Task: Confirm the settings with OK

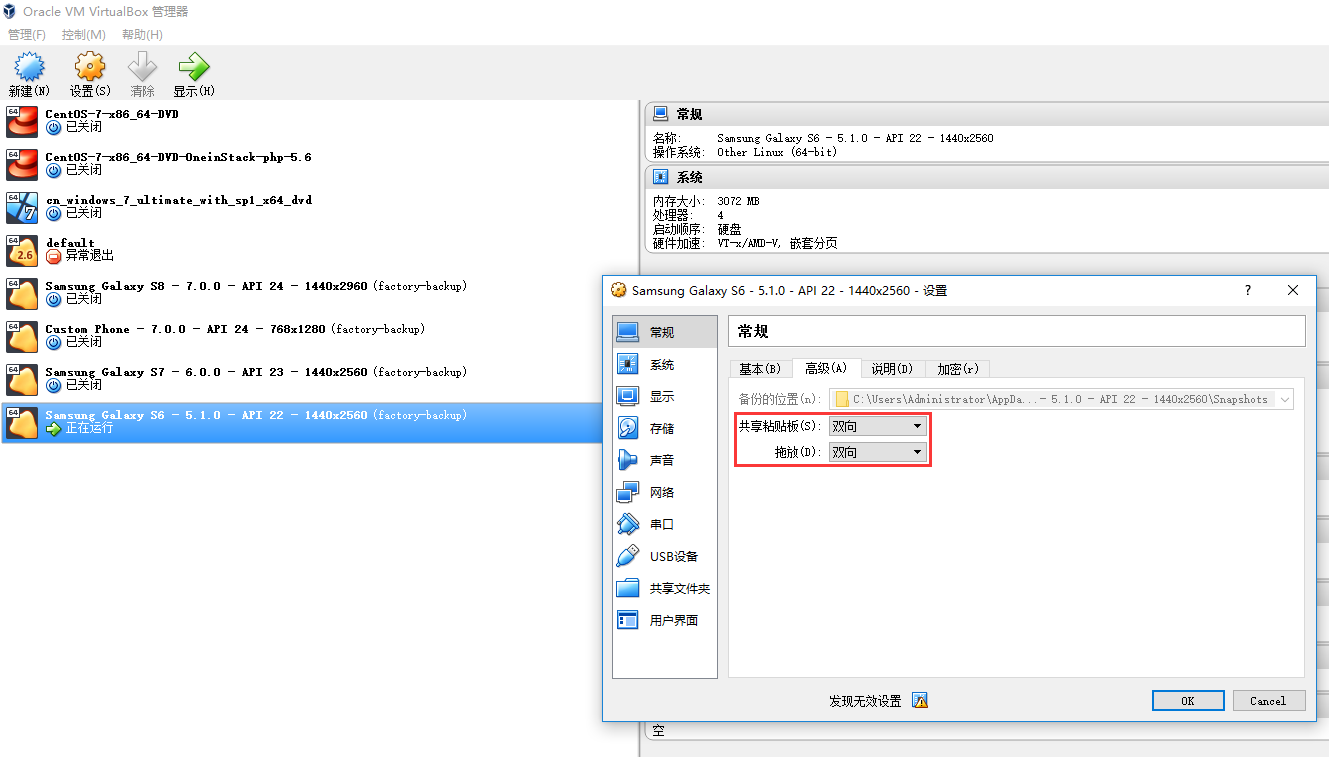Action: click(1188, 701)
